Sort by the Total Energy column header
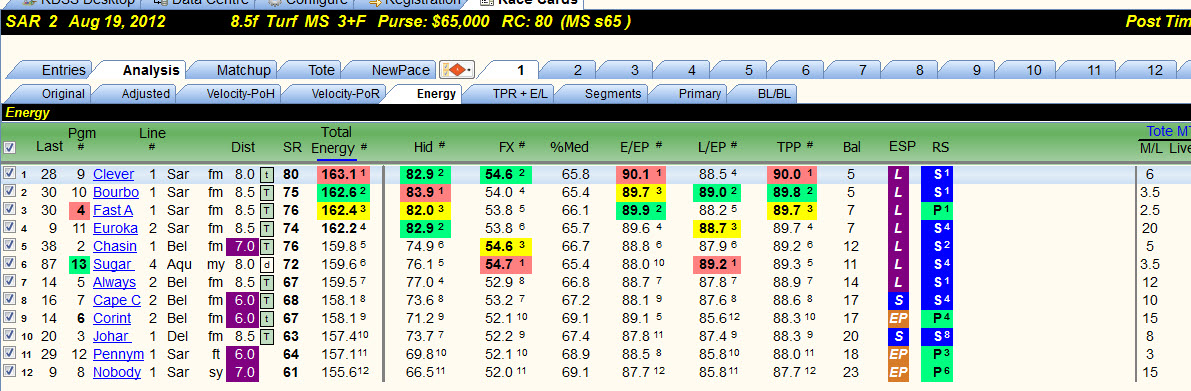The height and width of the screenshot is (391, 1191). point(335,140)
